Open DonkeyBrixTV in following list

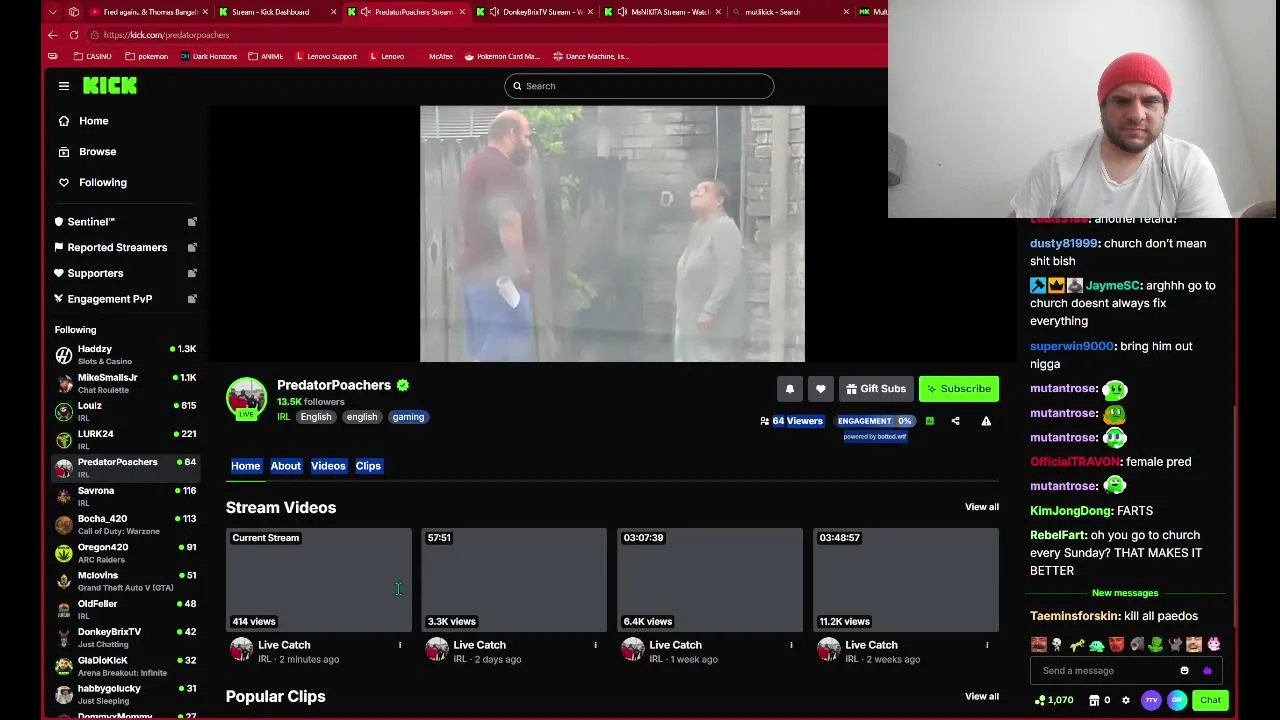(x=125, y=638)
